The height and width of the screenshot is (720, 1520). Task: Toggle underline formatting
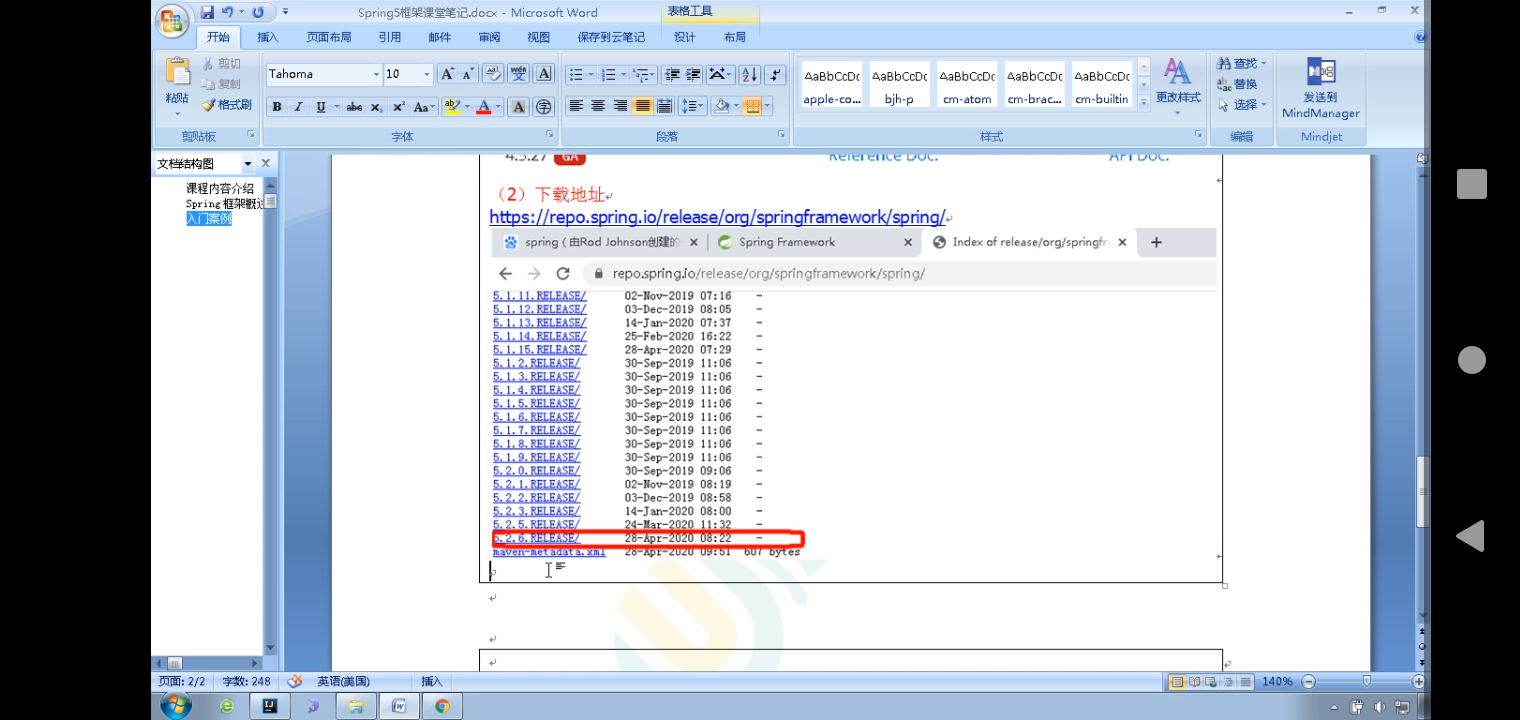tap(320, 107)
